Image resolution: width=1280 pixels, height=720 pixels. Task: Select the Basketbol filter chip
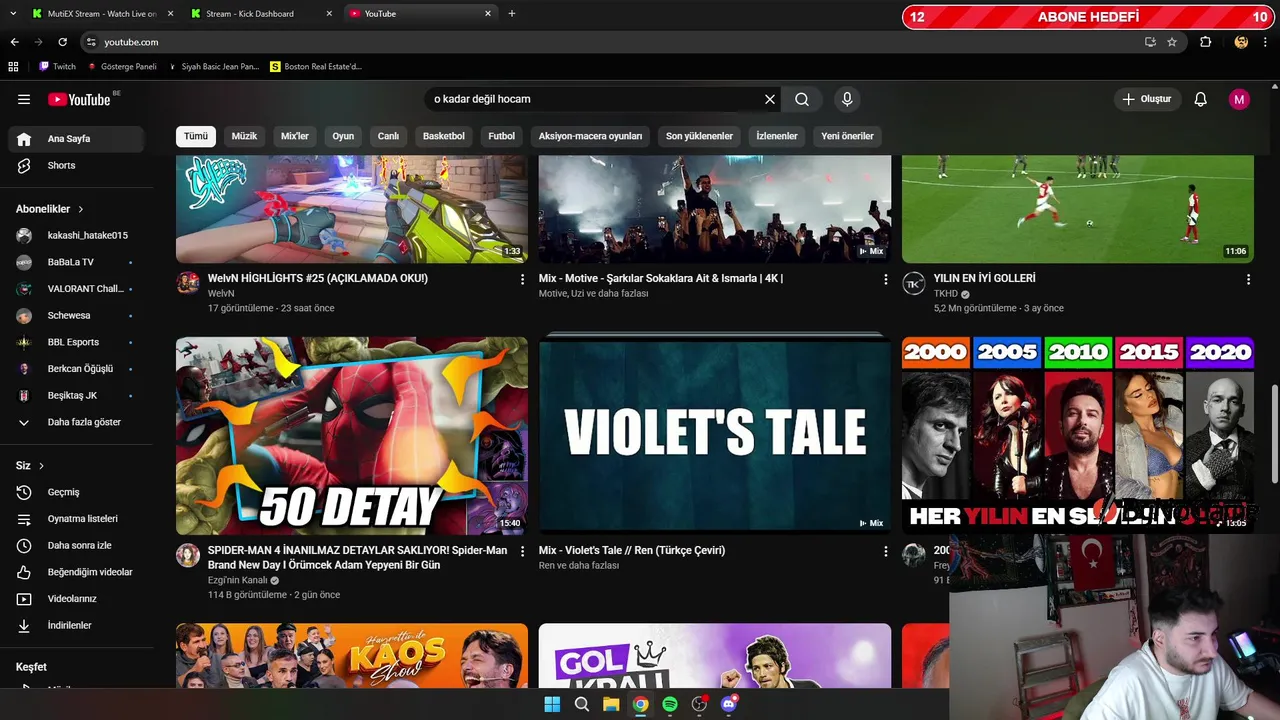(x=444, y=136)
